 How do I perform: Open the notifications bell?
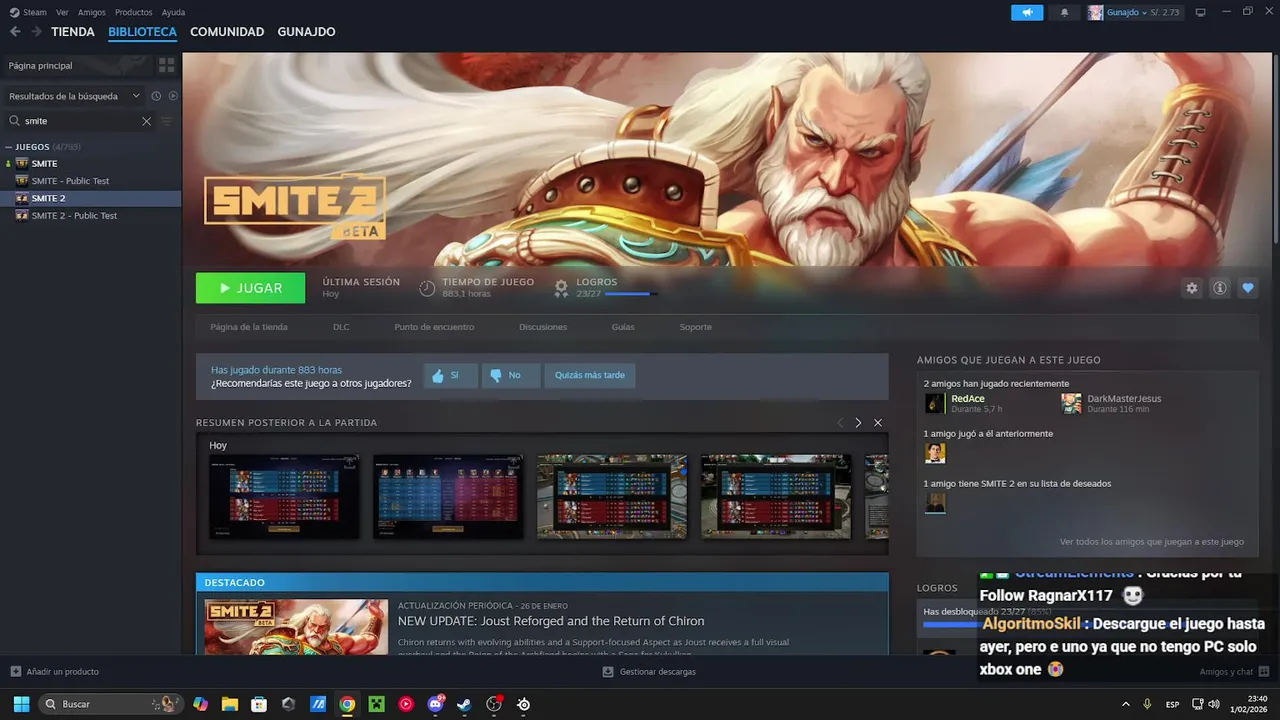tap(1064, 12)
